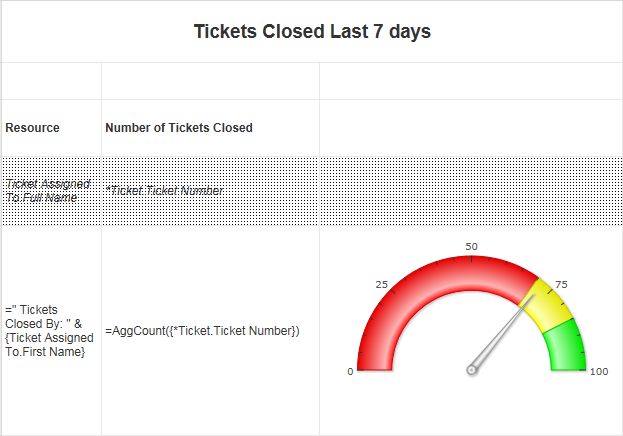
Task: Click the gauge needle pivot
Action: [472, 370]
